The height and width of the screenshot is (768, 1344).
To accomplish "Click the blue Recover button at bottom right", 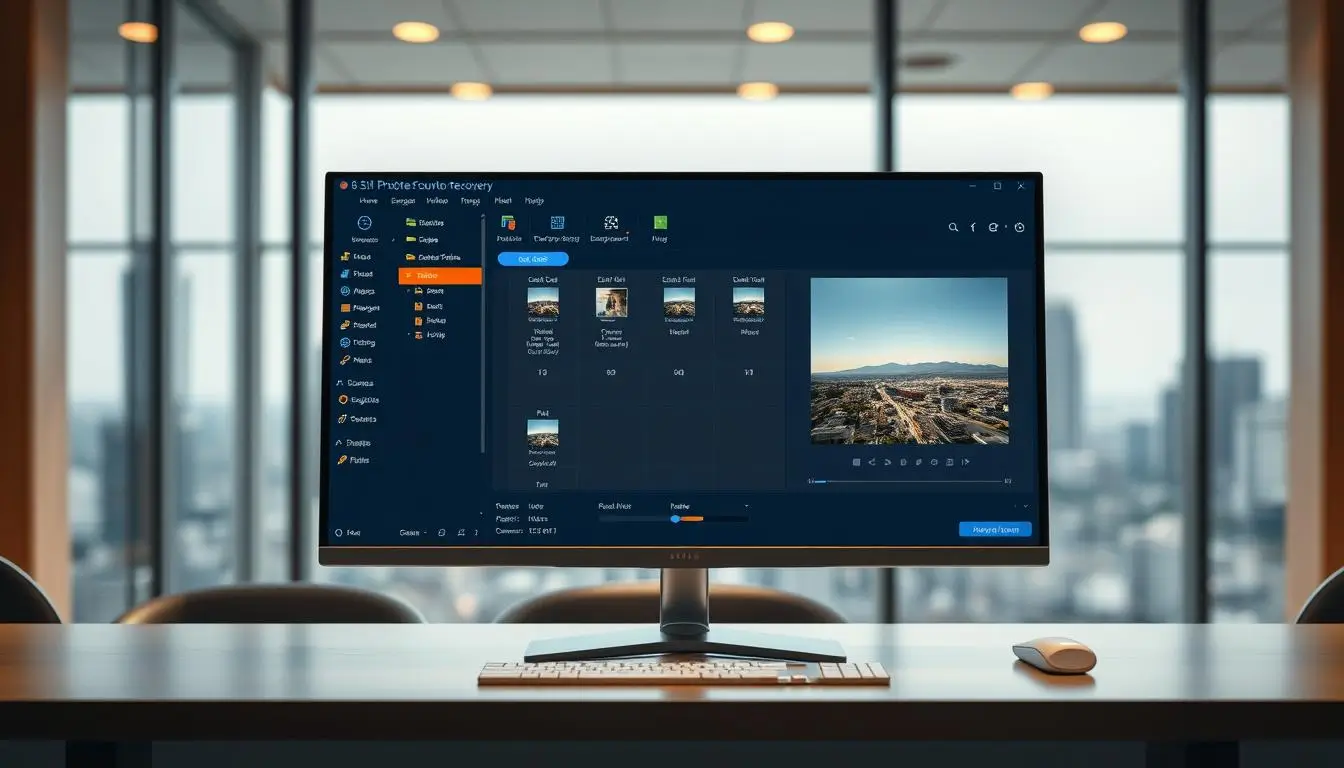I will pos(996,528).
